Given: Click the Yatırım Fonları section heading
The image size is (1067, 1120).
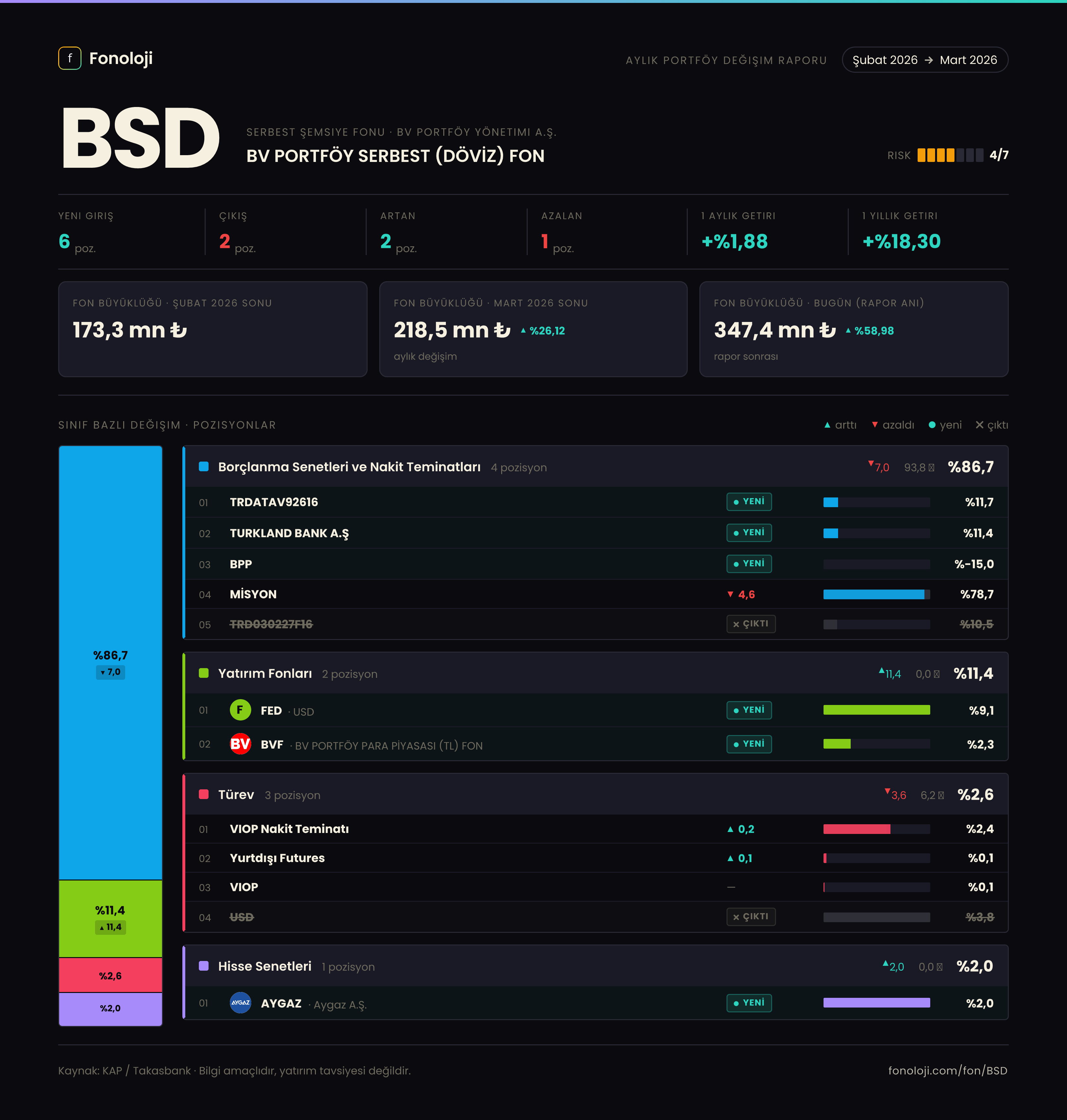Looking at the screenshot, I should [265, 673].
